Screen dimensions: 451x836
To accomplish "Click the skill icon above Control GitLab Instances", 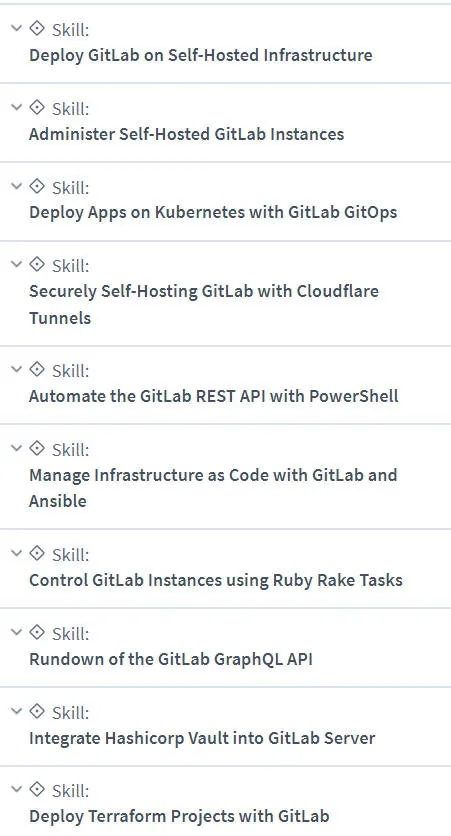I will pyautogui.click(x=36, y=553).
